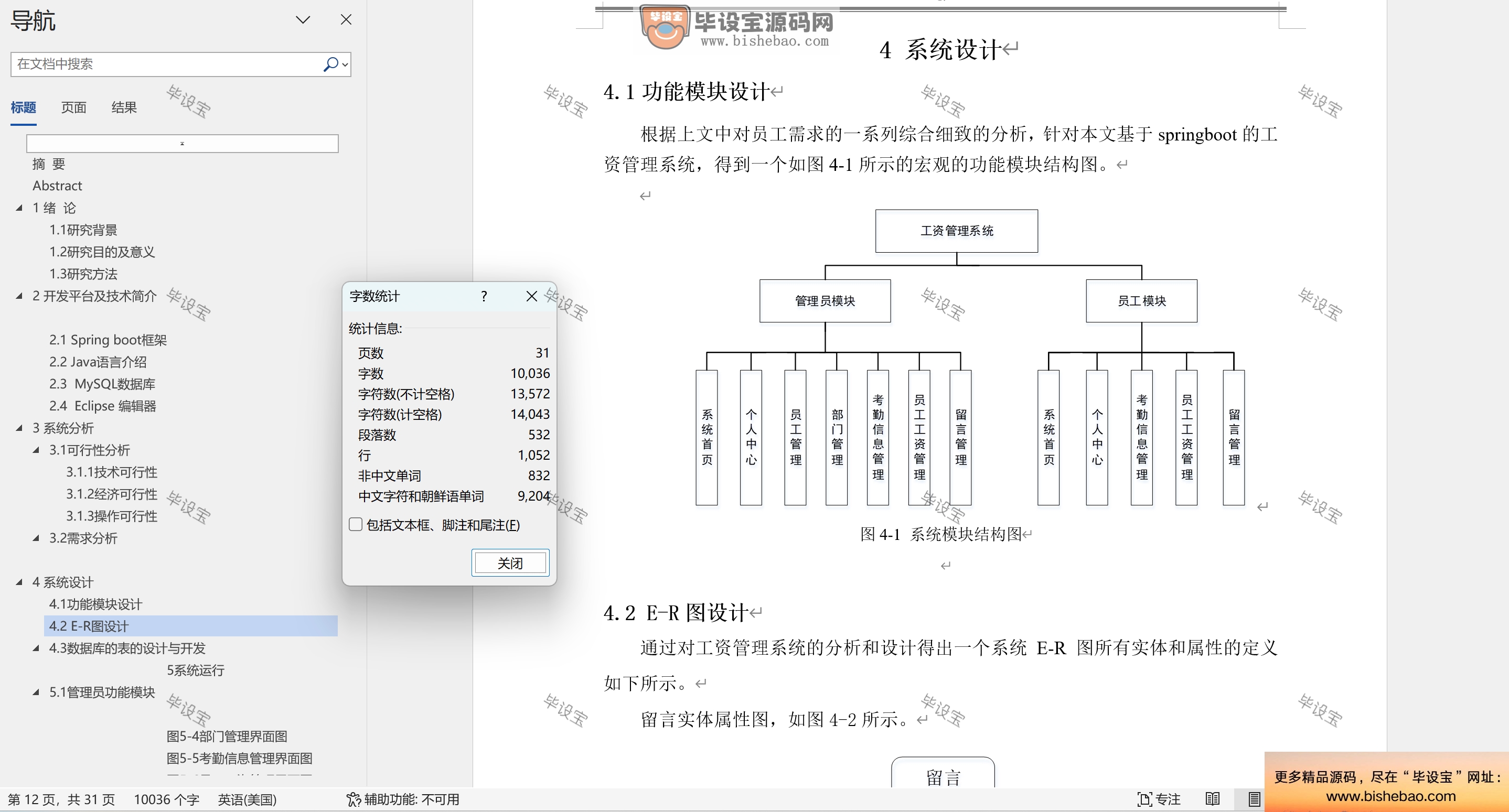Click language indicator 英语(美国)
The height and width of the screenshot is (812, 1509).
click(x=247, y=799)
